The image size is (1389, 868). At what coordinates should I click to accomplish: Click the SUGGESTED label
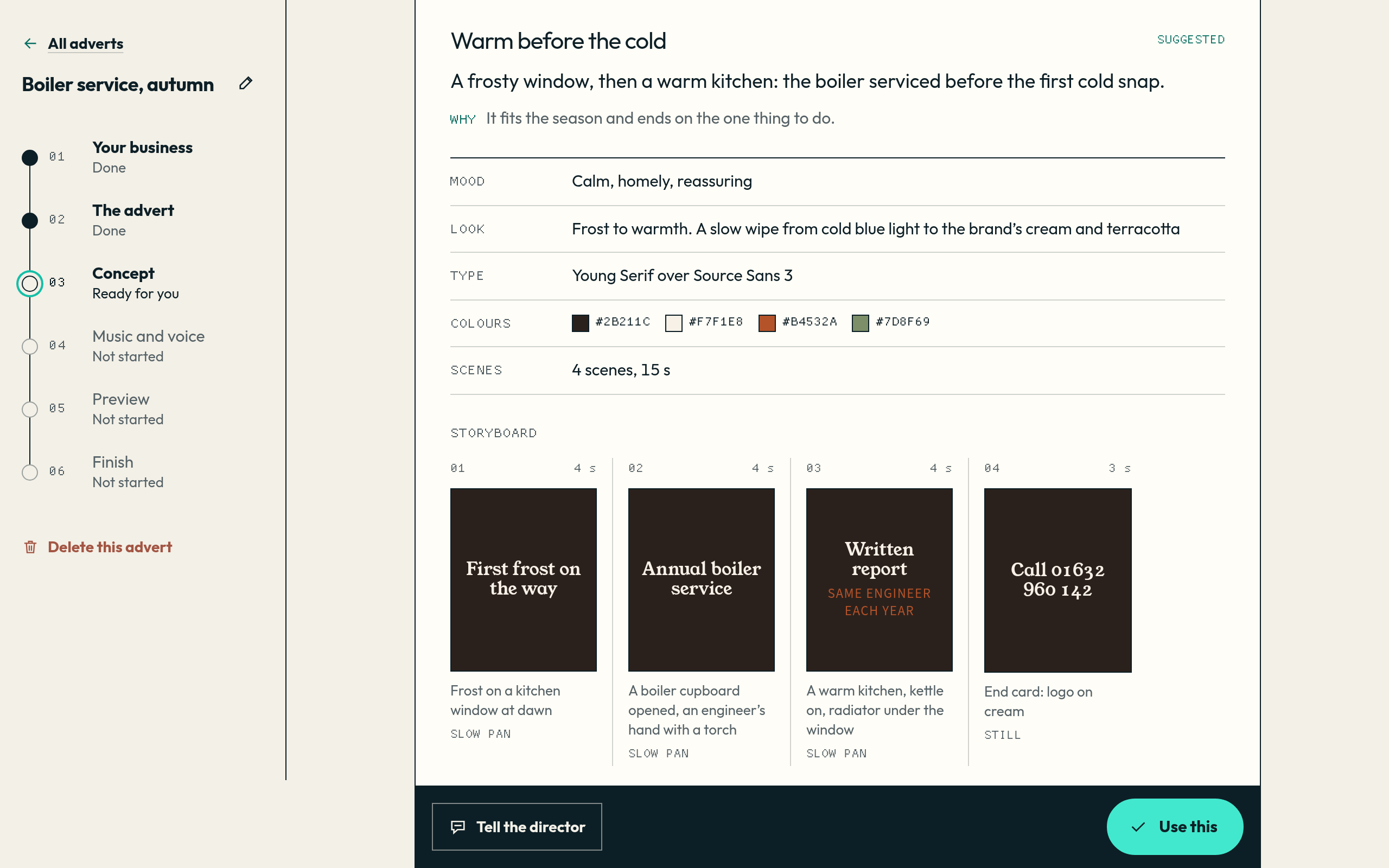pos(1190,40)
